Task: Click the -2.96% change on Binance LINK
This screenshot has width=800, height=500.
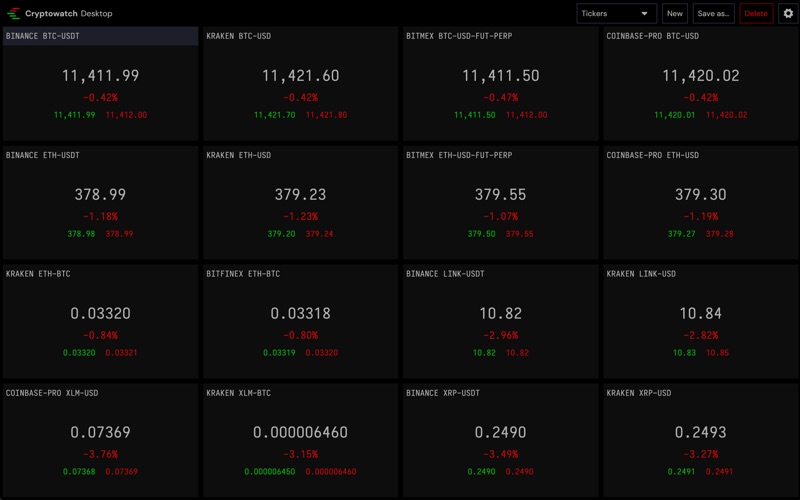Action: point(501,335)
